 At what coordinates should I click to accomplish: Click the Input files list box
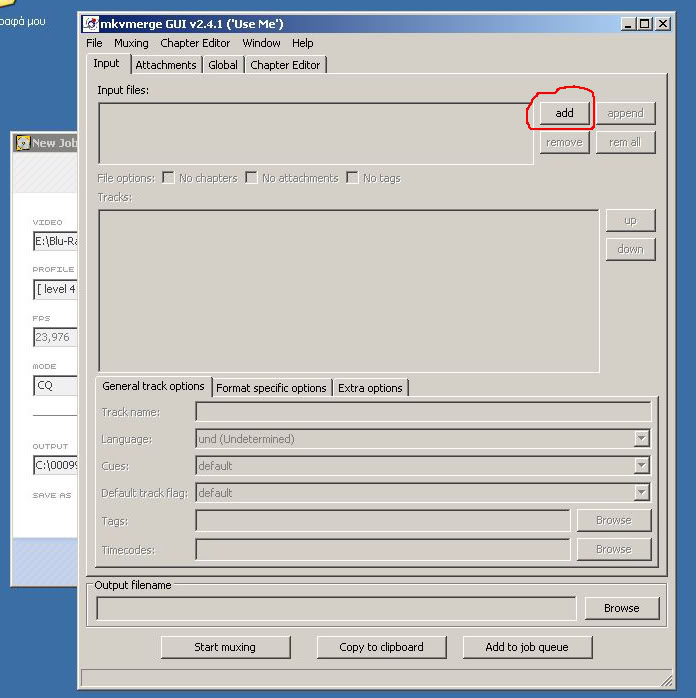point(316,134)
